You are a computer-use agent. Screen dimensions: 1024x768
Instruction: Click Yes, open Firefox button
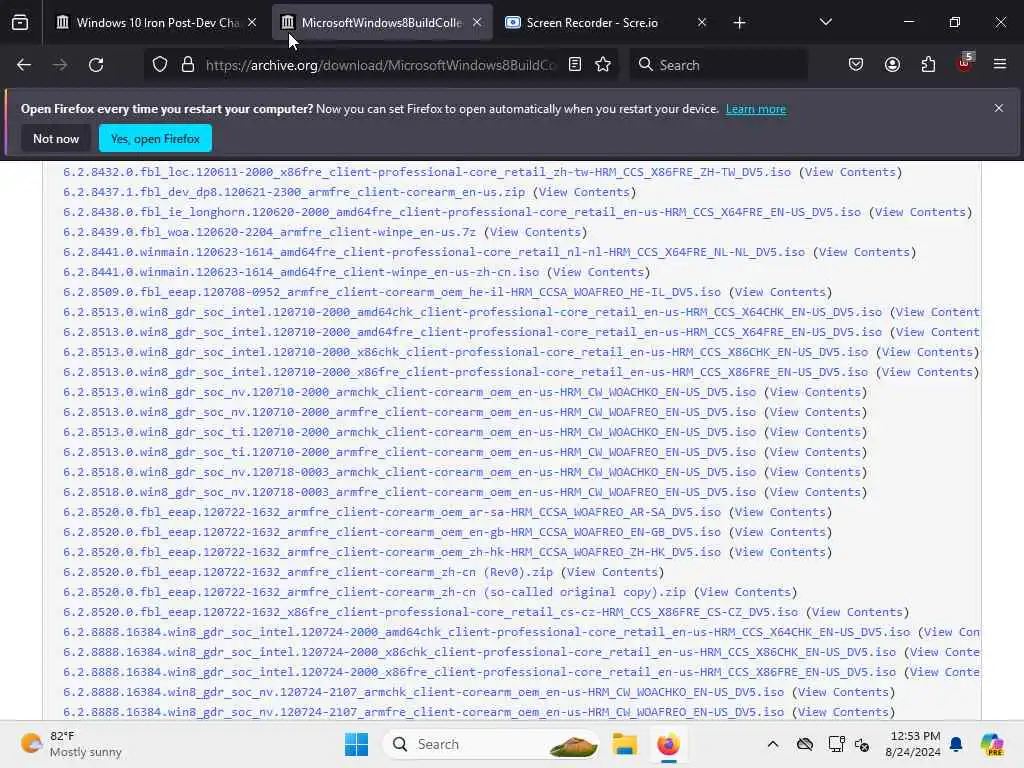pyautogui.click(x=155, y=138)
